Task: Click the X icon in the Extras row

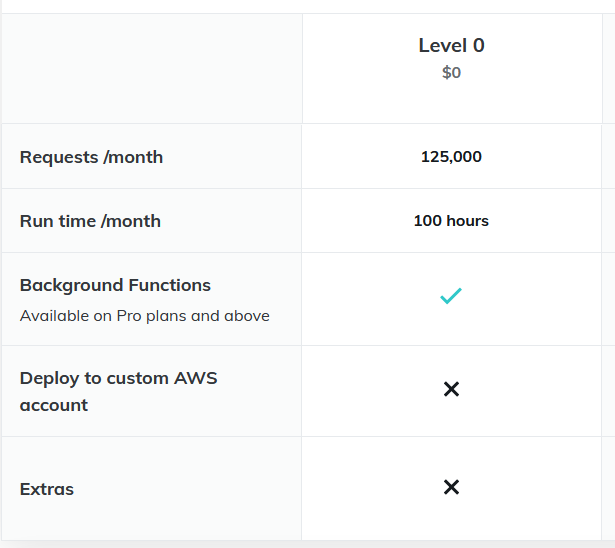Action: point(451,487)
